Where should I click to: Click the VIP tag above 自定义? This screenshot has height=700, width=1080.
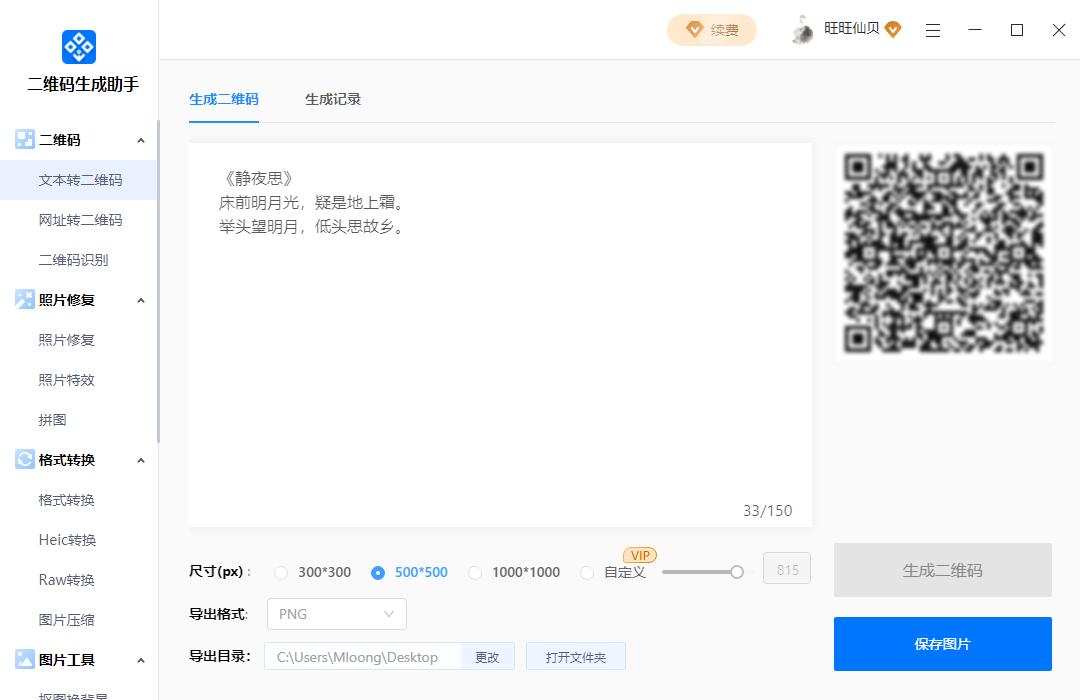tap(640, 555)
